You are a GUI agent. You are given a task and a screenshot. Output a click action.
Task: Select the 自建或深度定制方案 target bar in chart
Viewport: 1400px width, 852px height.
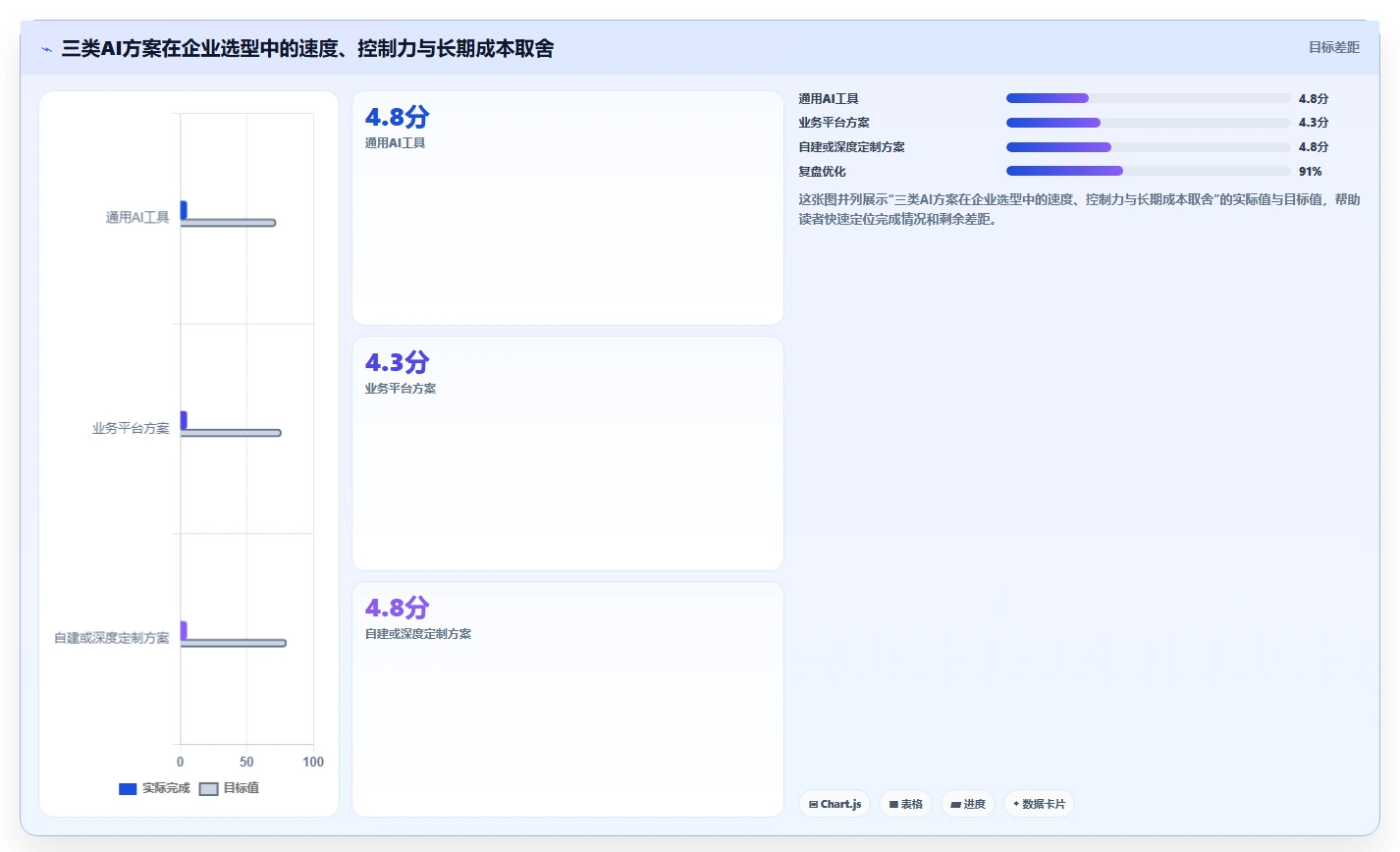coord(234,643)
